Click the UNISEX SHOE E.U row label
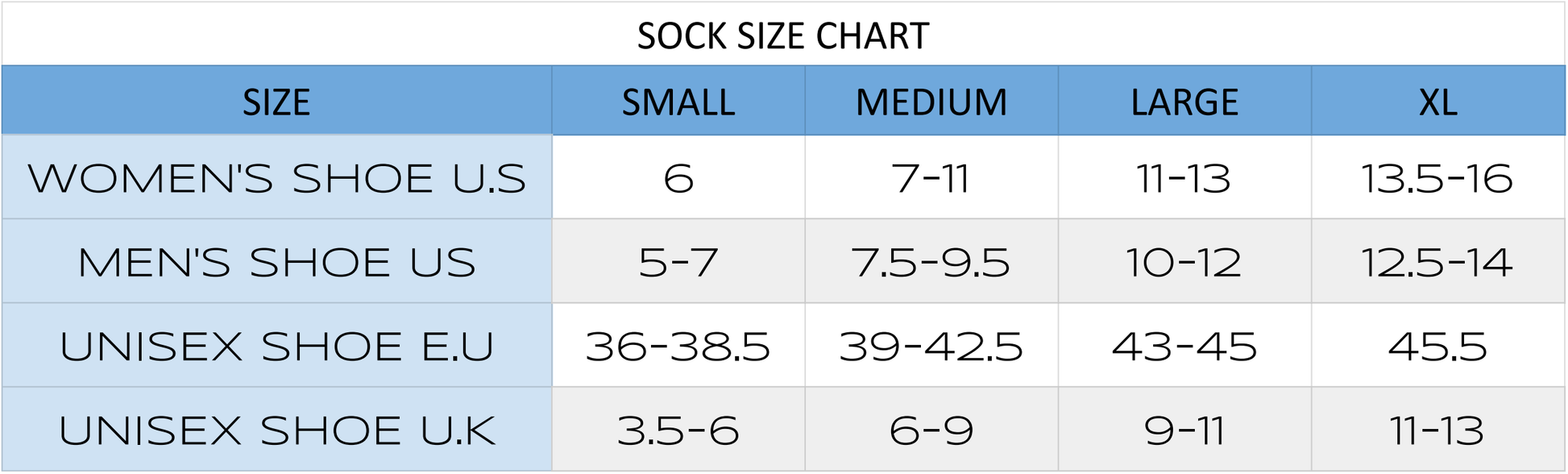Image resolution: width=1568 pixels, height=474 pixels. coord(276,347)
